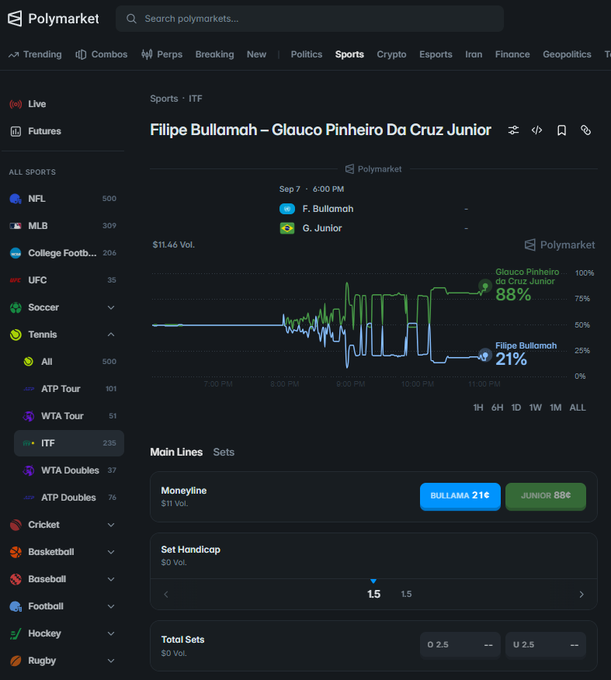611x680 pixels.
Task: Click the Tennis ball icon
Action: (x=16, y=335)
